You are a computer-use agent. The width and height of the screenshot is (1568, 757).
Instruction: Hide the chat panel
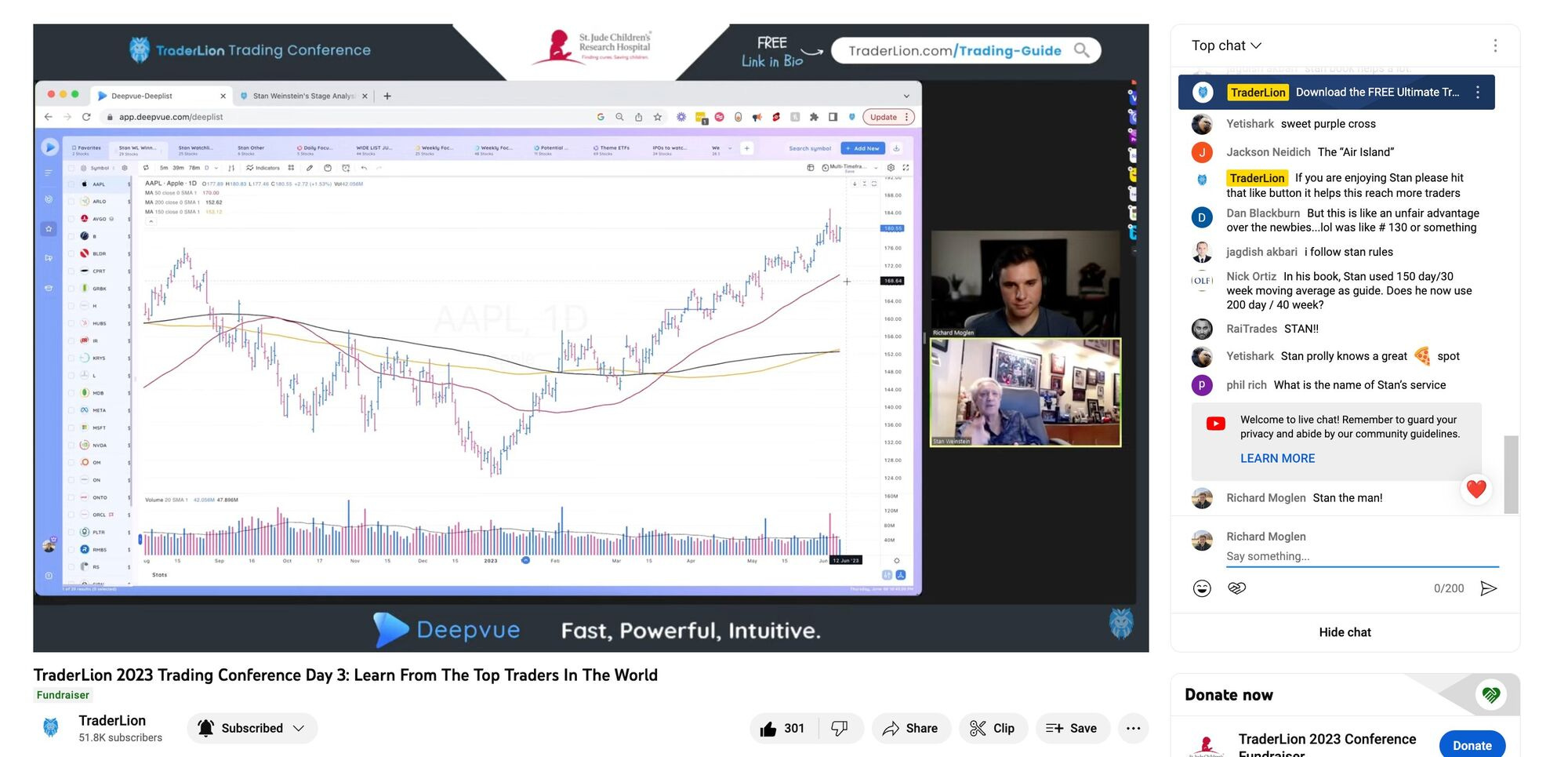coord(1345,632)
